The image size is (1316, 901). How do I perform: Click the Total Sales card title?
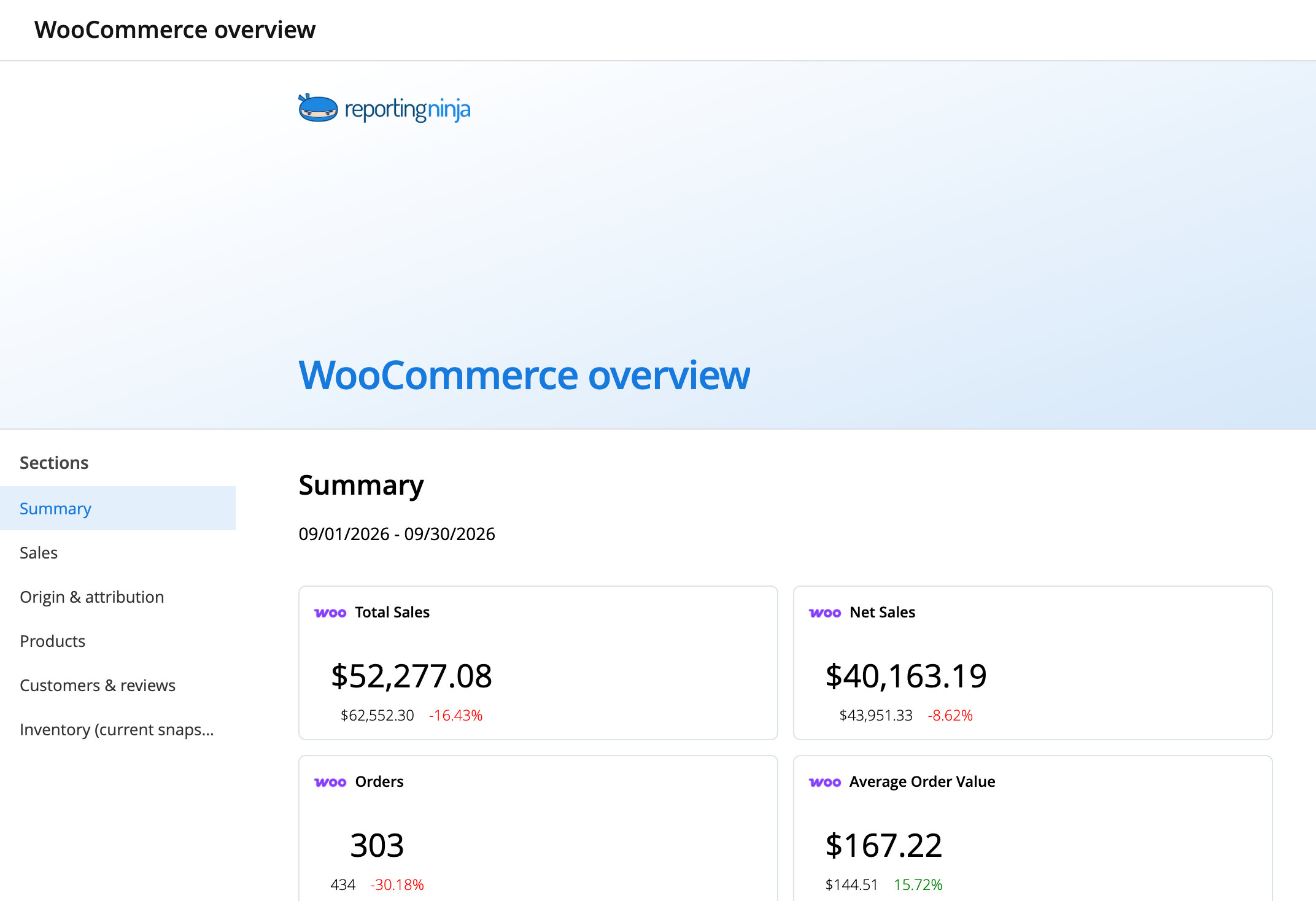[x=392, y=612]
